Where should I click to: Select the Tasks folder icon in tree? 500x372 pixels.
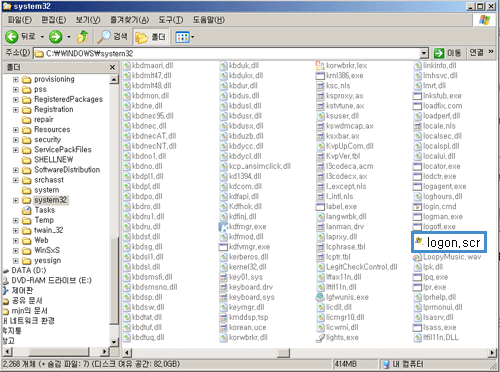pyautogui.click(x=26, y=210)
